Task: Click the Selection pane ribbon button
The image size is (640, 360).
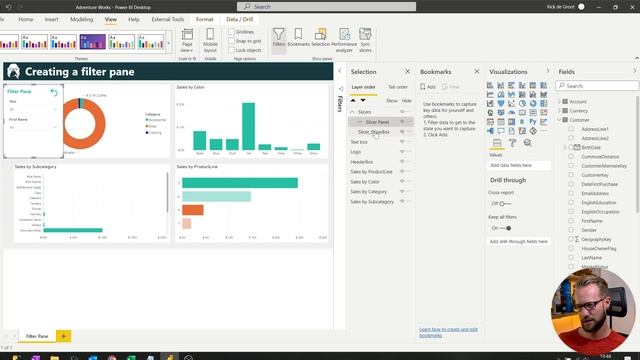Action: tap(320, 38)
